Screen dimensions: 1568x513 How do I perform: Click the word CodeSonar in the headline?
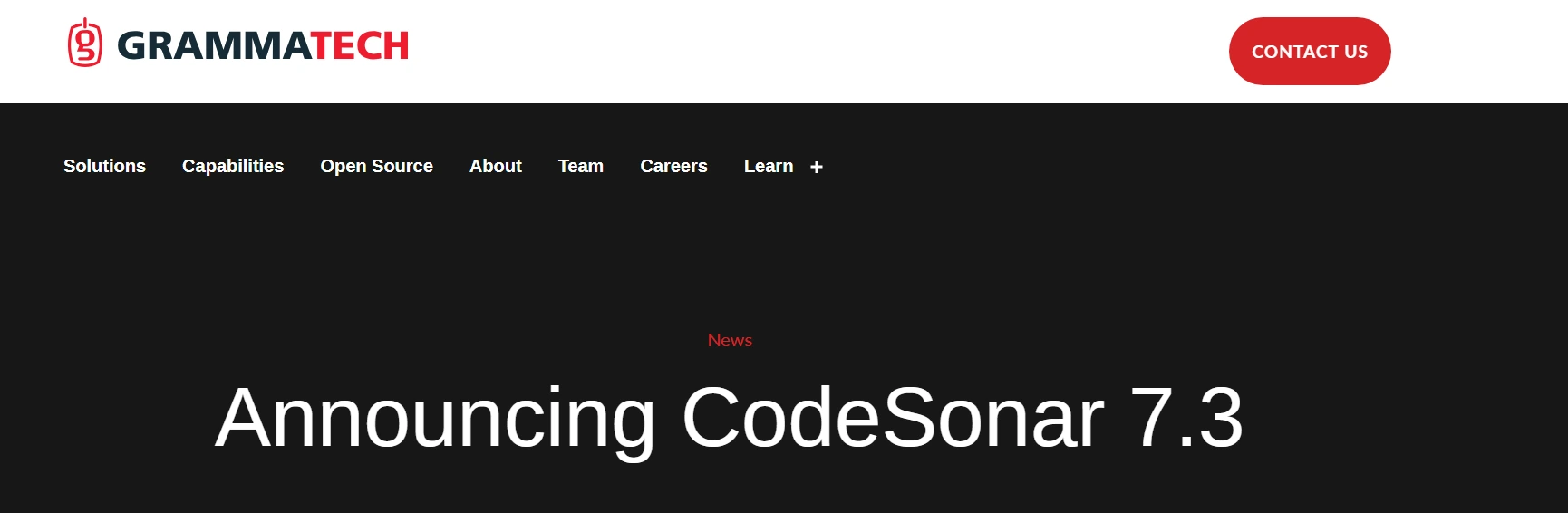[892, 418]
